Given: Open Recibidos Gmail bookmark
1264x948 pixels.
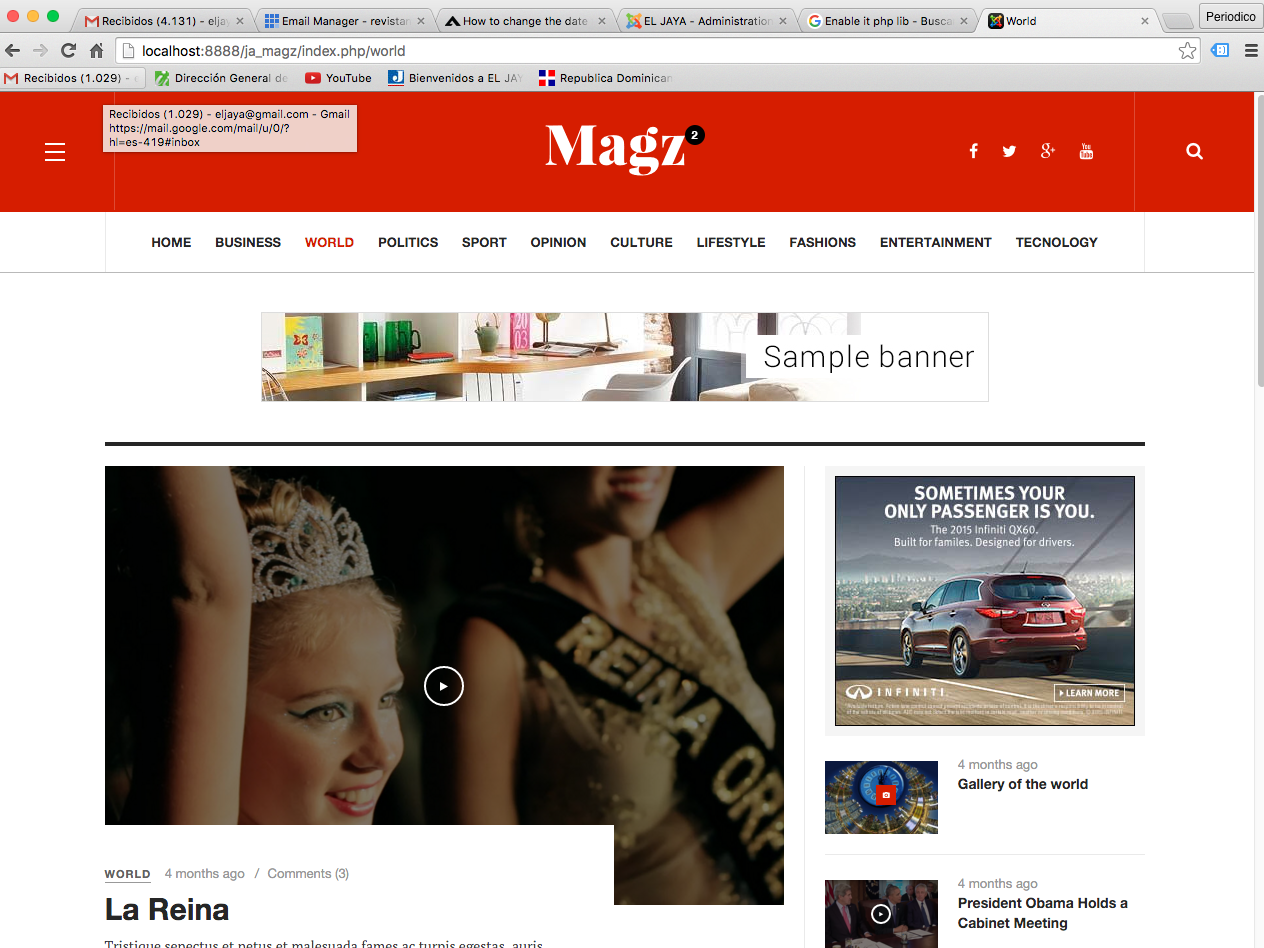Looking at the screenshot, I should pos(72,78).
